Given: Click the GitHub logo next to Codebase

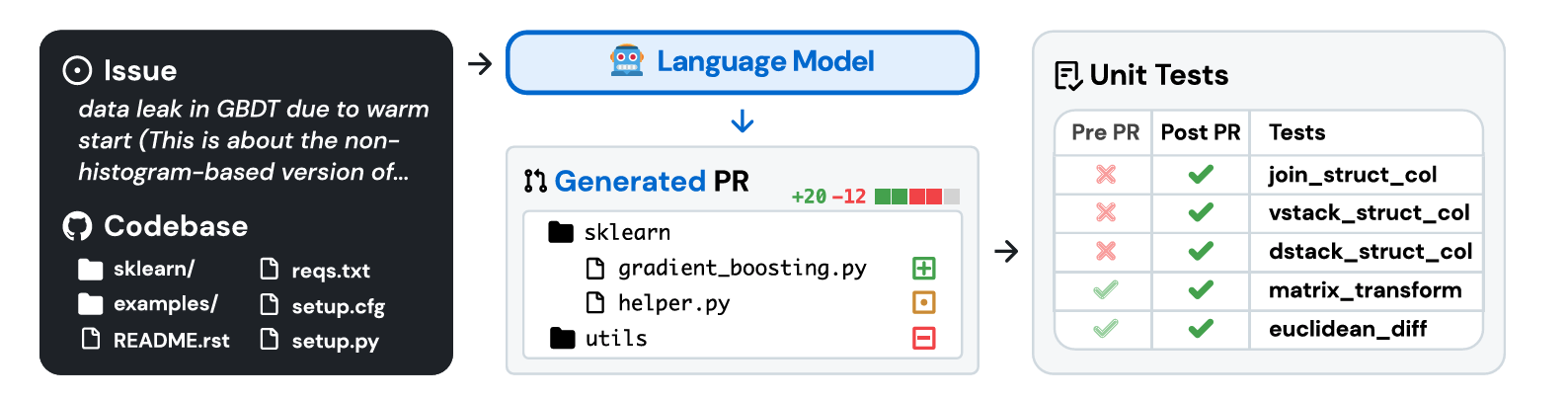Looking at the screenshot, I should coord(77,226).
